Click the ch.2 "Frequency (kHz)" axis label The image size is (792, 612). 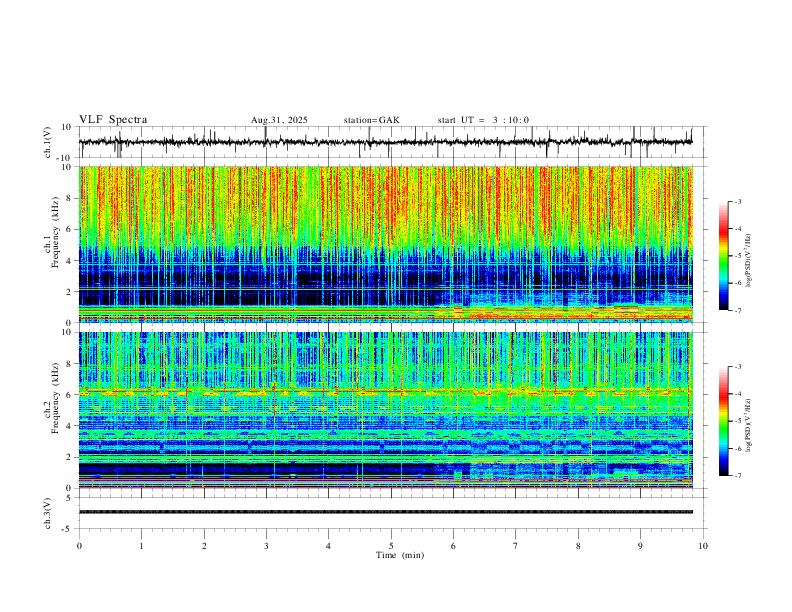(55, 398)
